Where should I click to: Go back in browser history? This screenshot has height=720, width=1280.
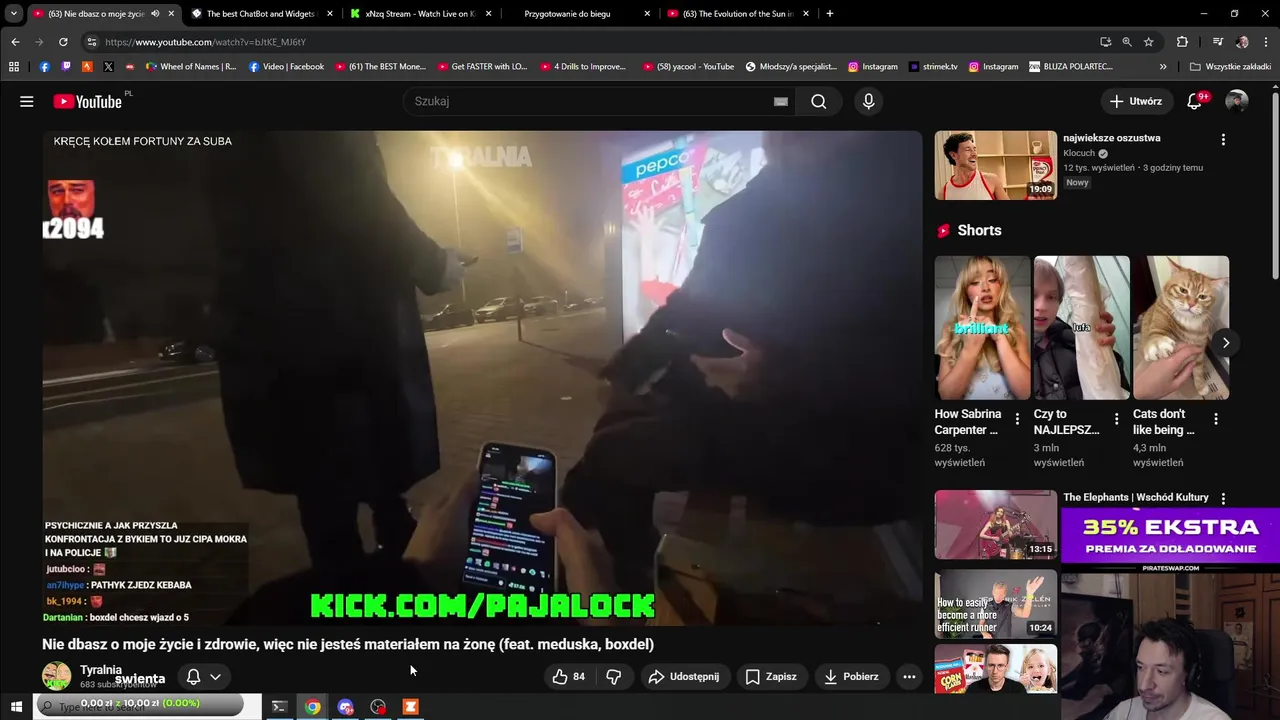click(x=15, y=42)
